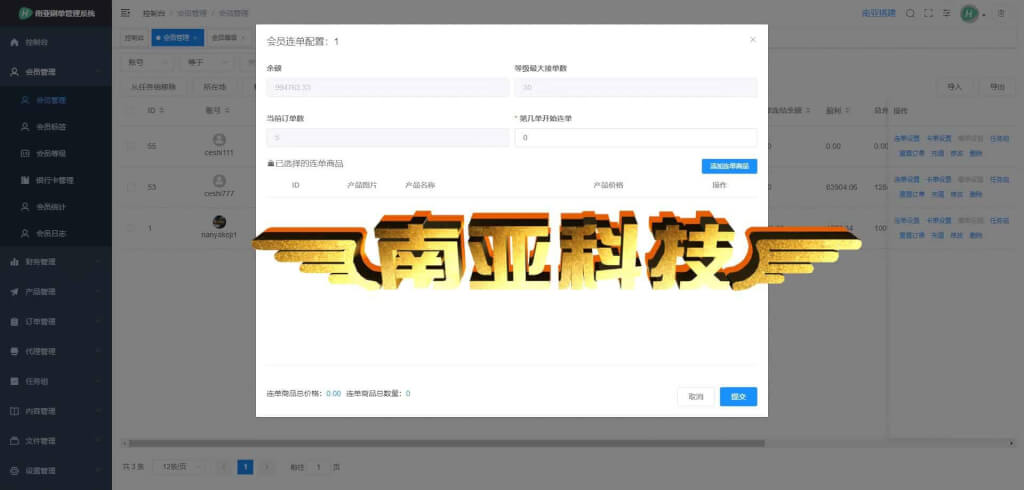Check the row with ID 53
The image size is (1024, 490).
(x=131, y=188)
